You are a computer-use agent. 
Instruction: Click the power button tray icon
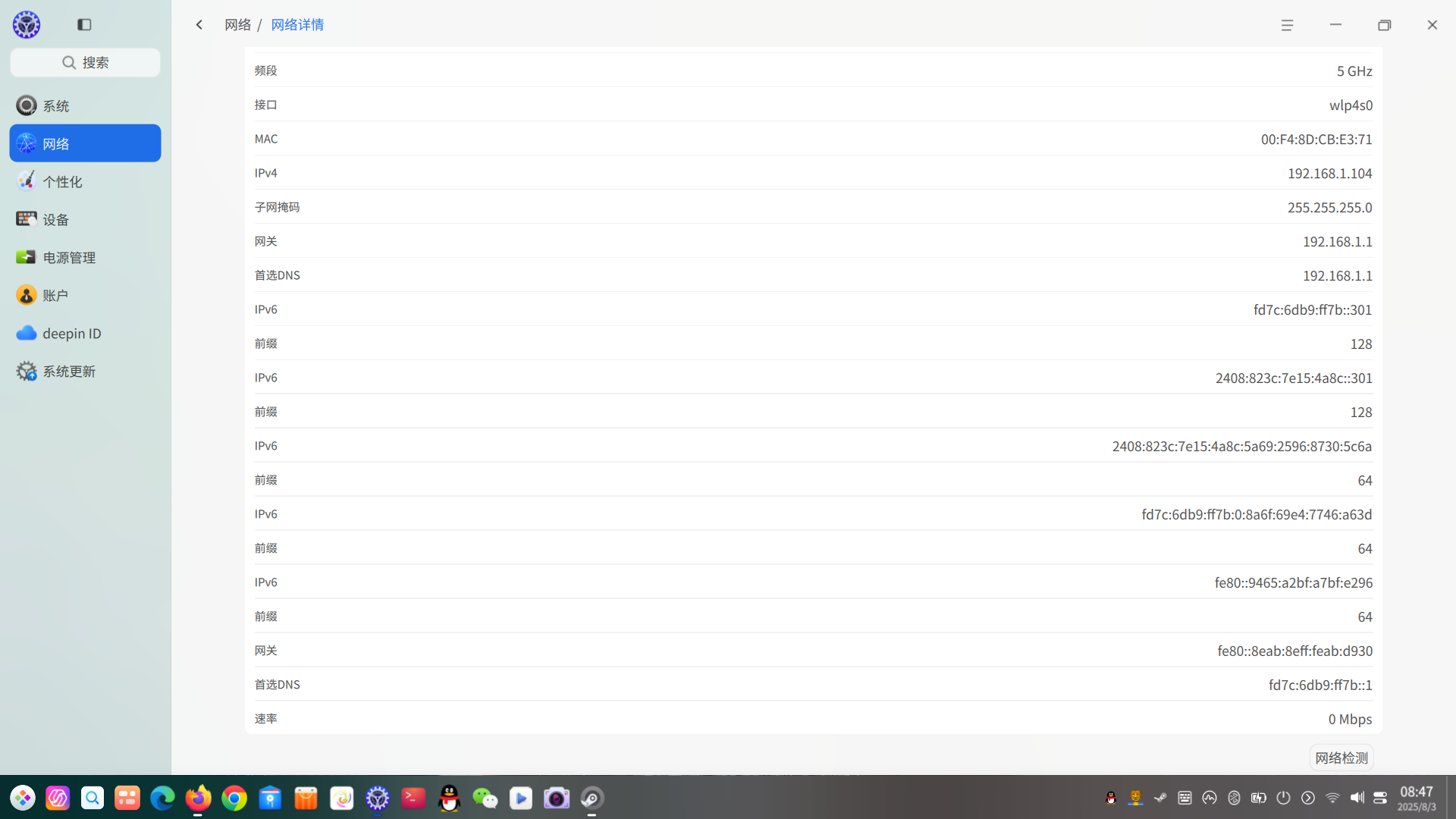[1283, 798]
